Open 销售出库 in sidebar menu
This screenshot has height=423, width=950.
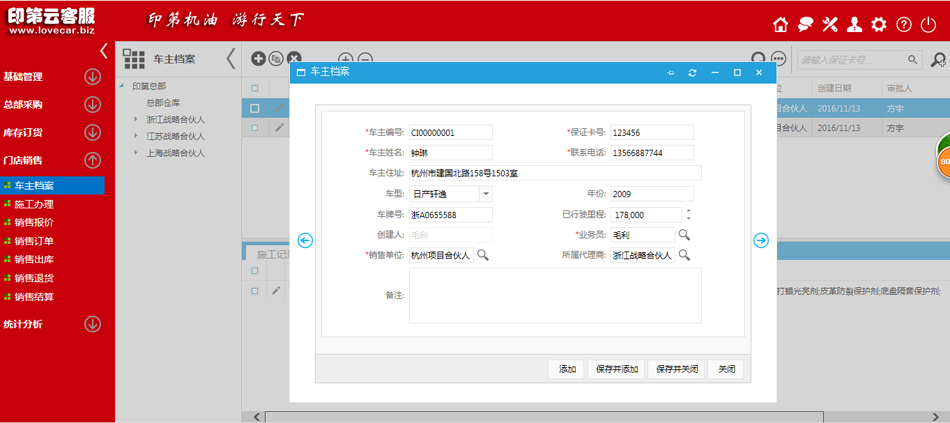tap(34, 259)
